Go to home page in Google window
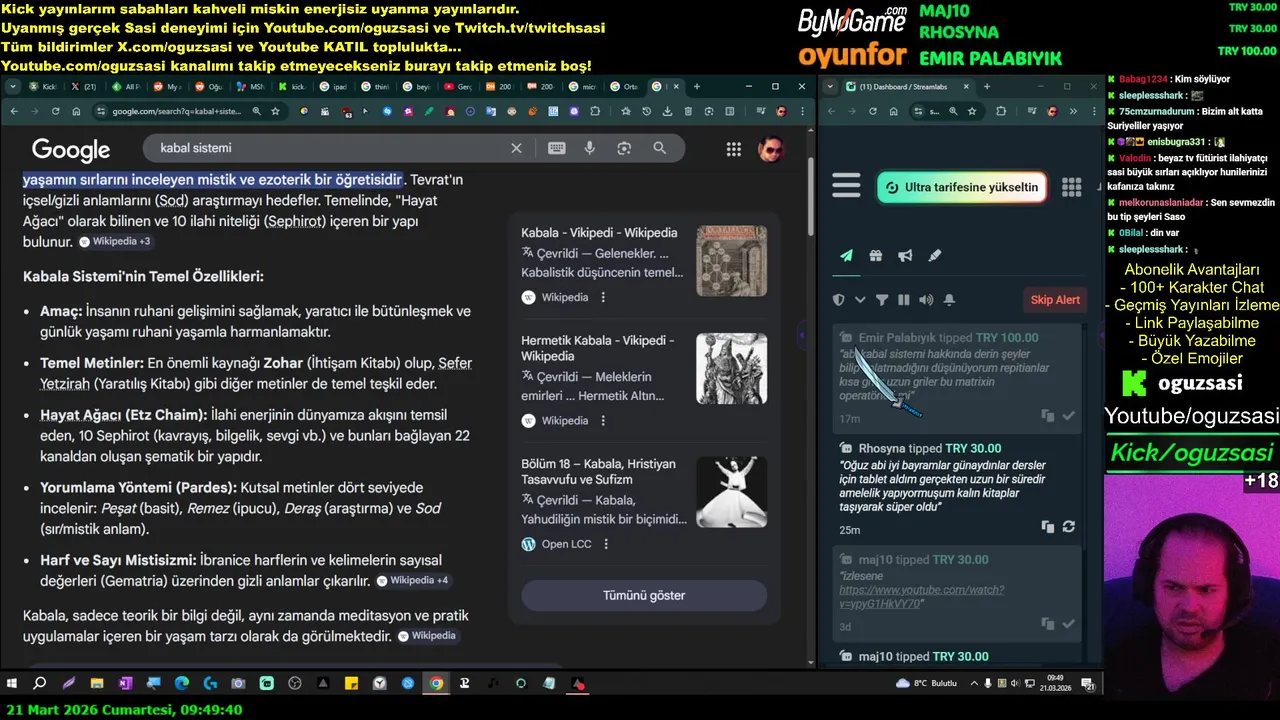Image resolution: width=1280 pixels, height=720 pixels. point(76,111)
